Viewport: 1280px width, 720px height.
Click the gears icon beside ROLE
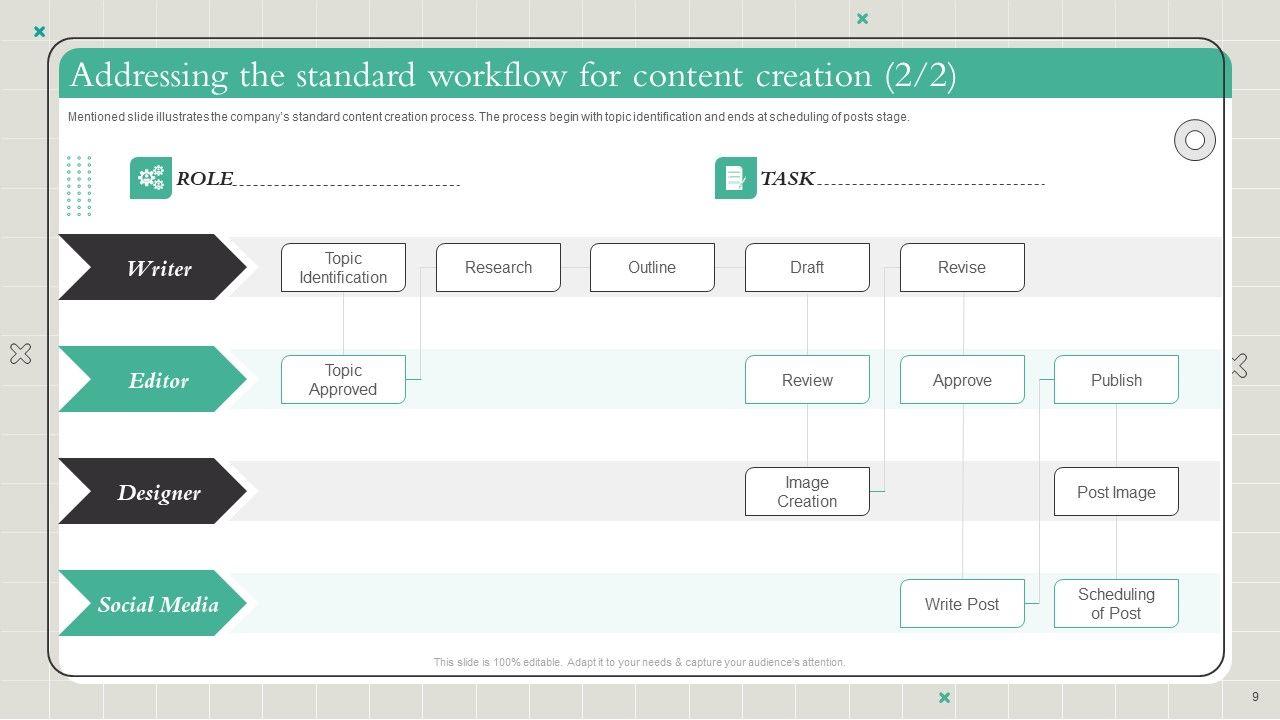tap(151, 178)
